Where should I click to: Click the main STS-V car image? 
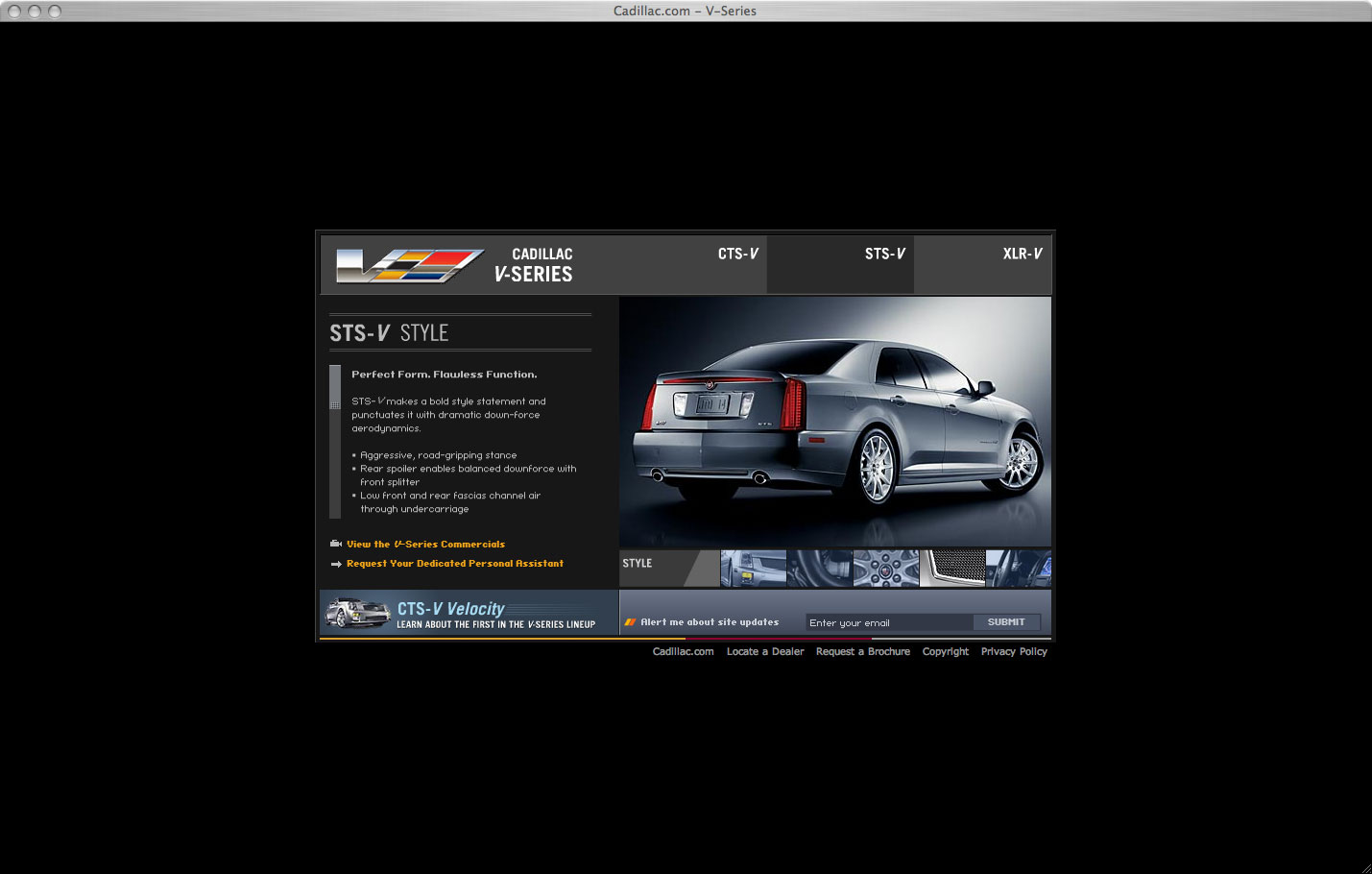[835, 422]
